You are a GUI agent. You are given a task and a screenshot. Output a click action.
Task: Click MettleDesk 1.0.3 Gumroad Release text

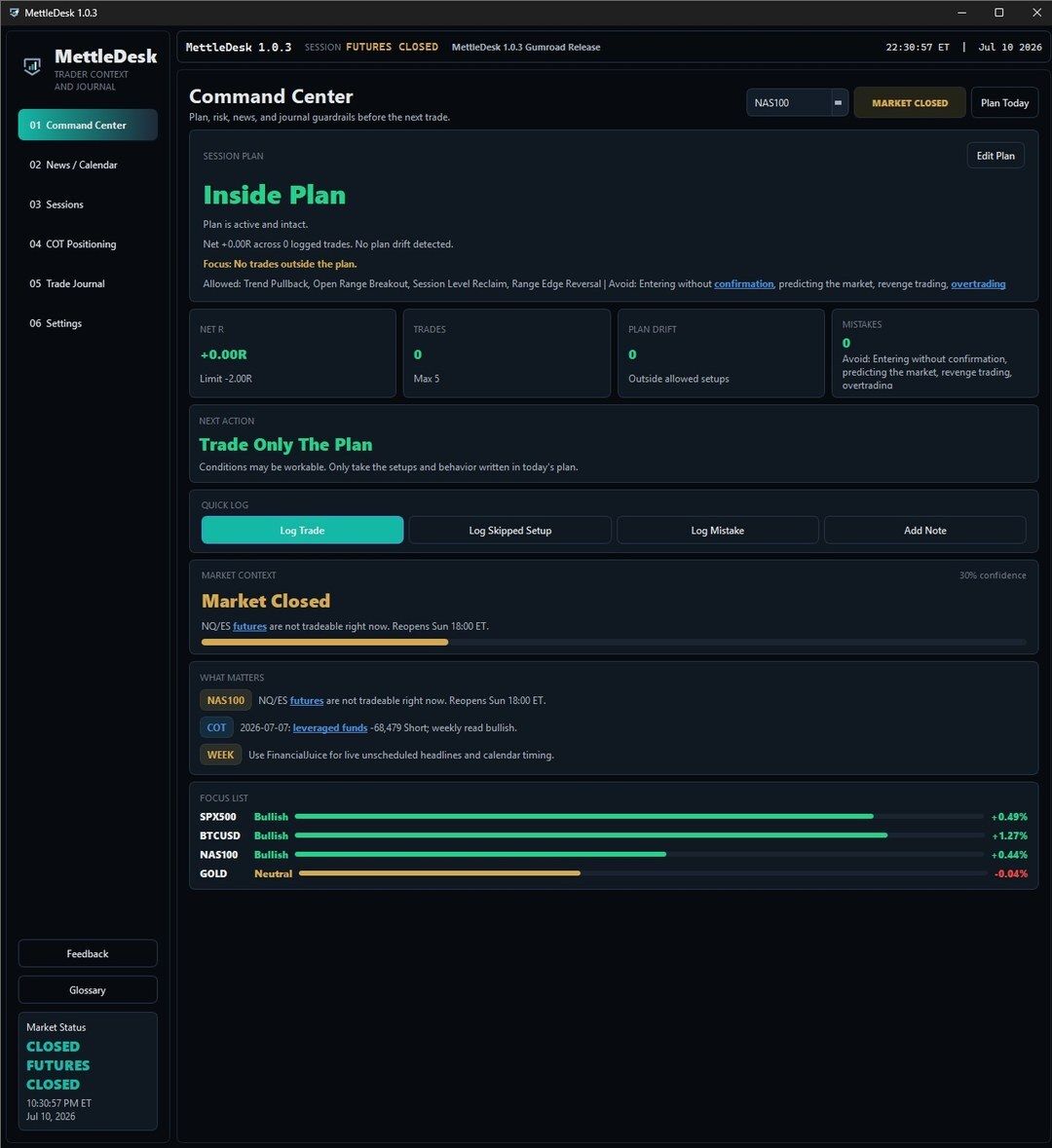(526, 47)
